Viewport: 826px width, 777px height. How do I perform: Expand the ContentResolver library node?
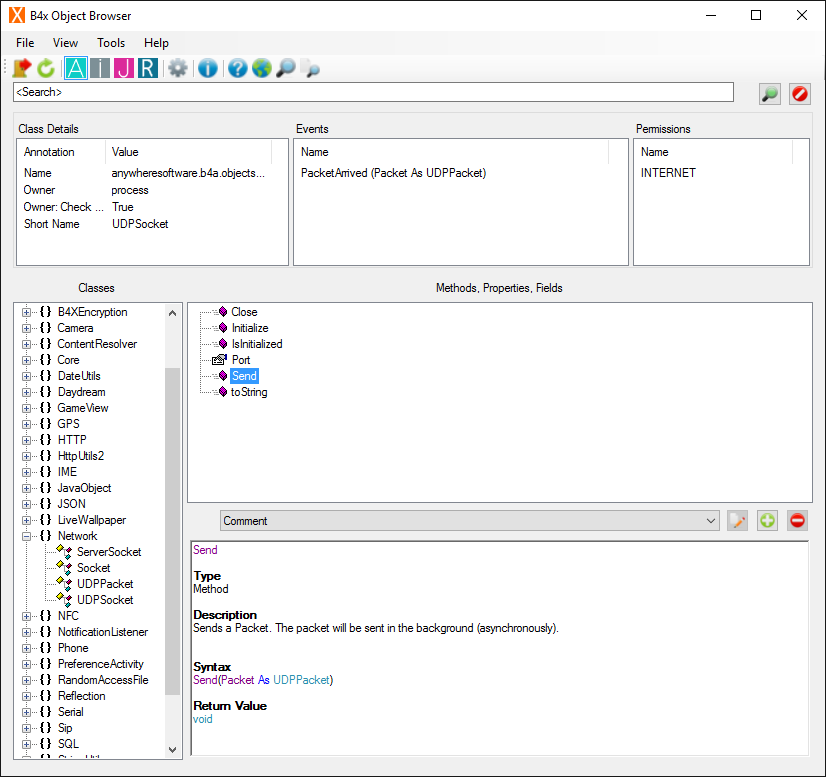click(x=26, y=345)
